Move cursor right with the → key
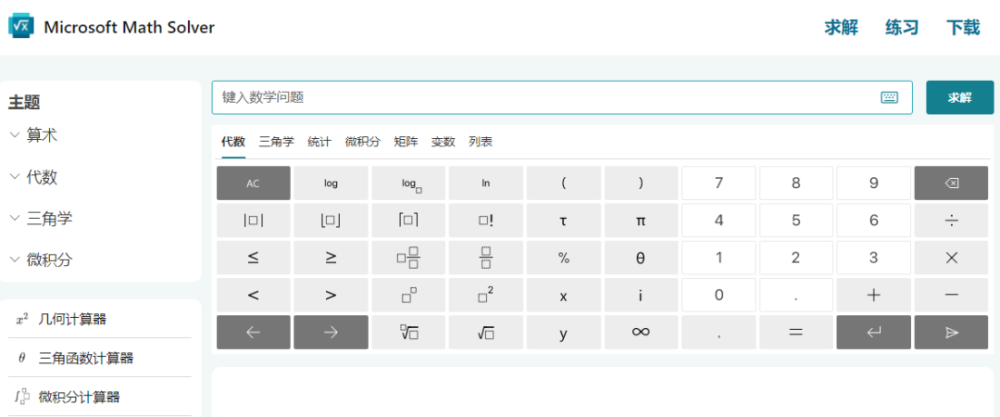This screenshot has height=417, width=1000. pyautogui.click(x=331, y=332)
